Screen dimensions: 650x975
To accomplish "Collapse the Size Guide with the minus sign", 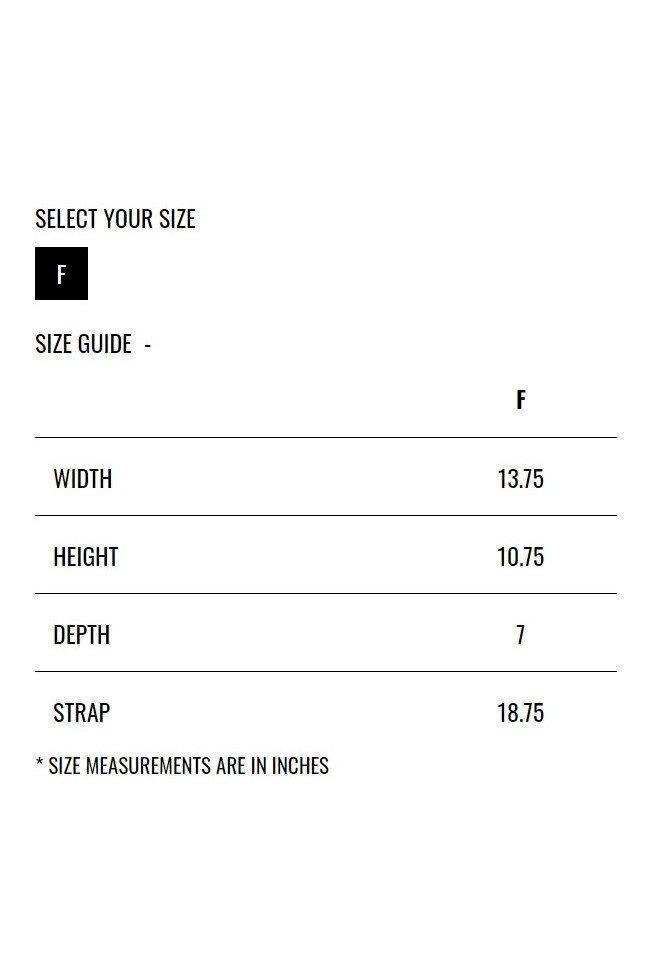I will (147, 345).
